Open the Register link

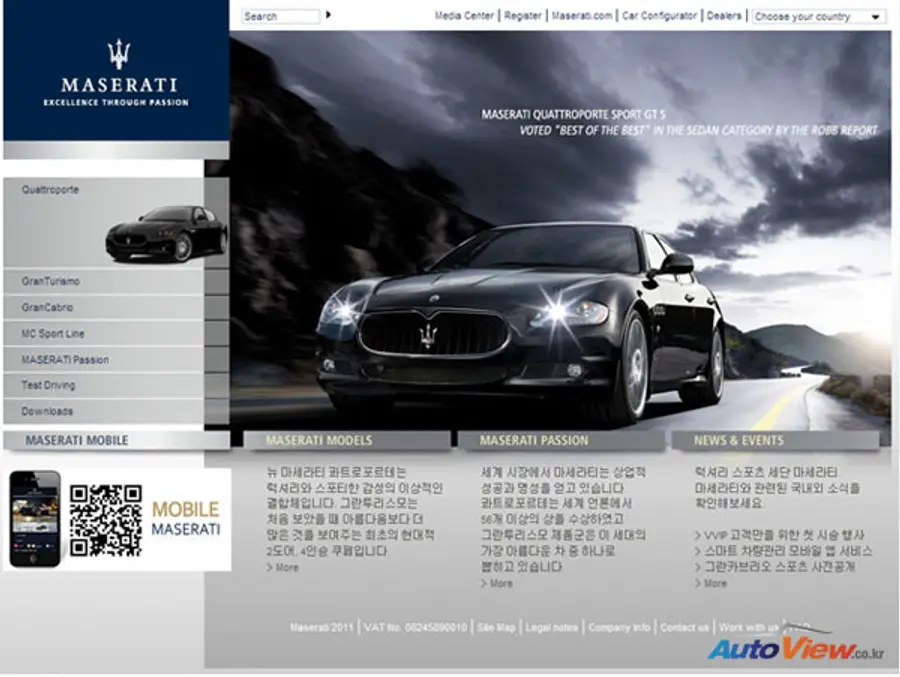pyautogui.click(x=523, y=16)
